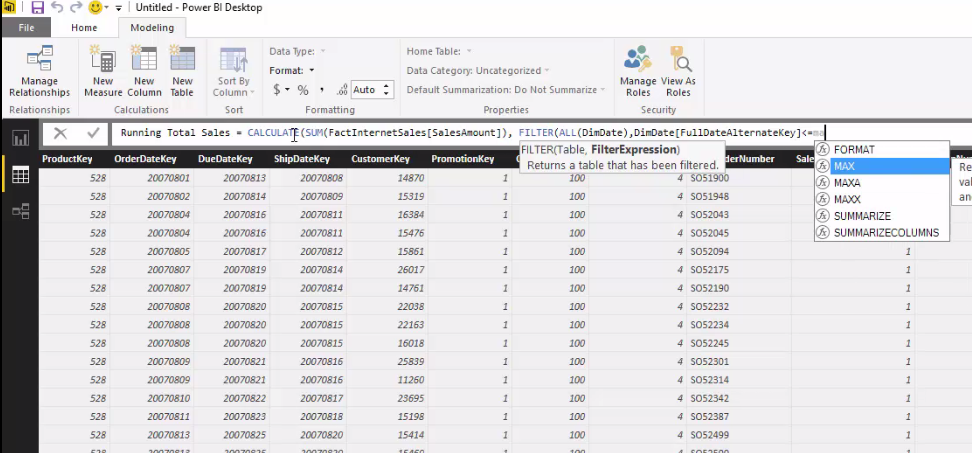Click cell SO52301

[709, 362]
